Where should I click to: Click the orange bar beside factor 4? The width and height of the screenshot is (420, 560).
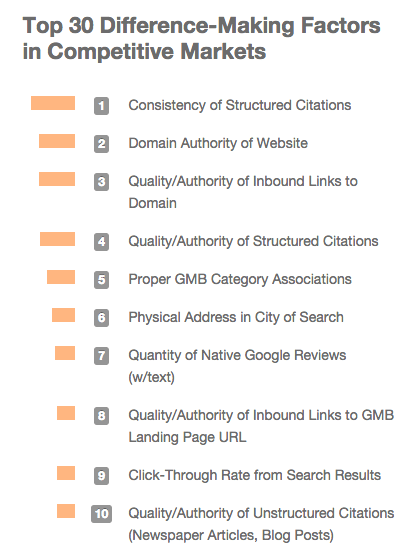click(x=58, y=239)
